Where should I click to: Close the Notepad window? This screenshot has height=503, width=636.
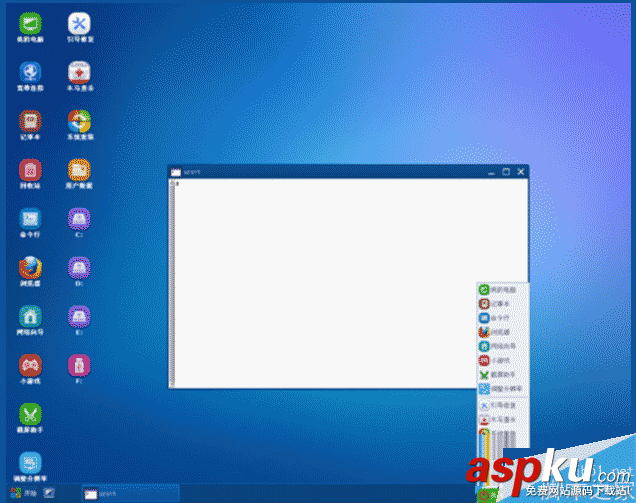521,172
